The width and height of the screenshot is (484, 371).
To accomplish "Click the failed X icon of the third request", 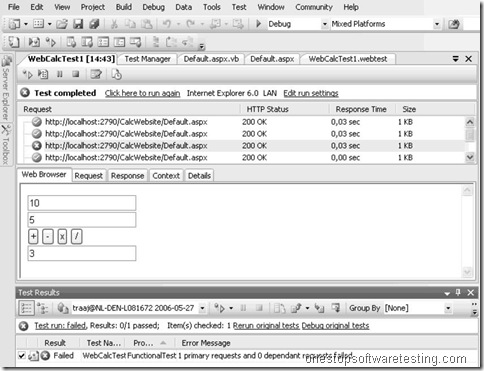I will (x=37, y=146).
